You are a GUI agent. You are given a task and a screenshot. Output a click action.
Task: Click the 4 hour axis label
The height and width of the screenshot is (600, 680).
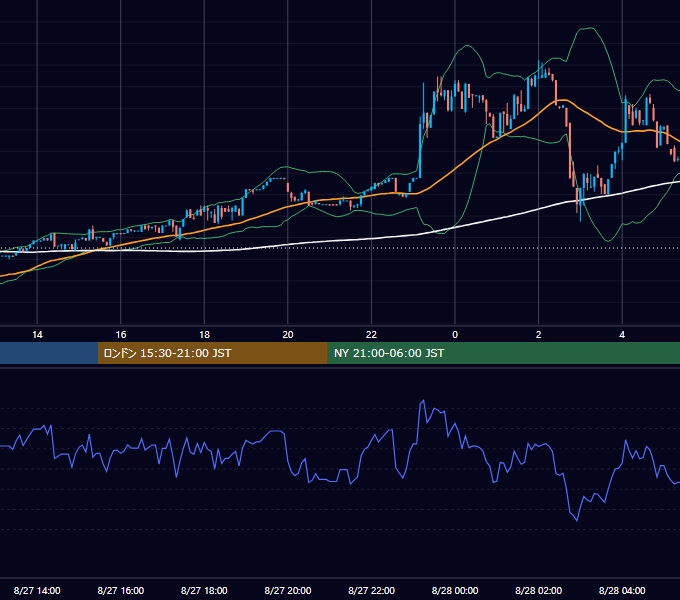(x=622, y=335)
